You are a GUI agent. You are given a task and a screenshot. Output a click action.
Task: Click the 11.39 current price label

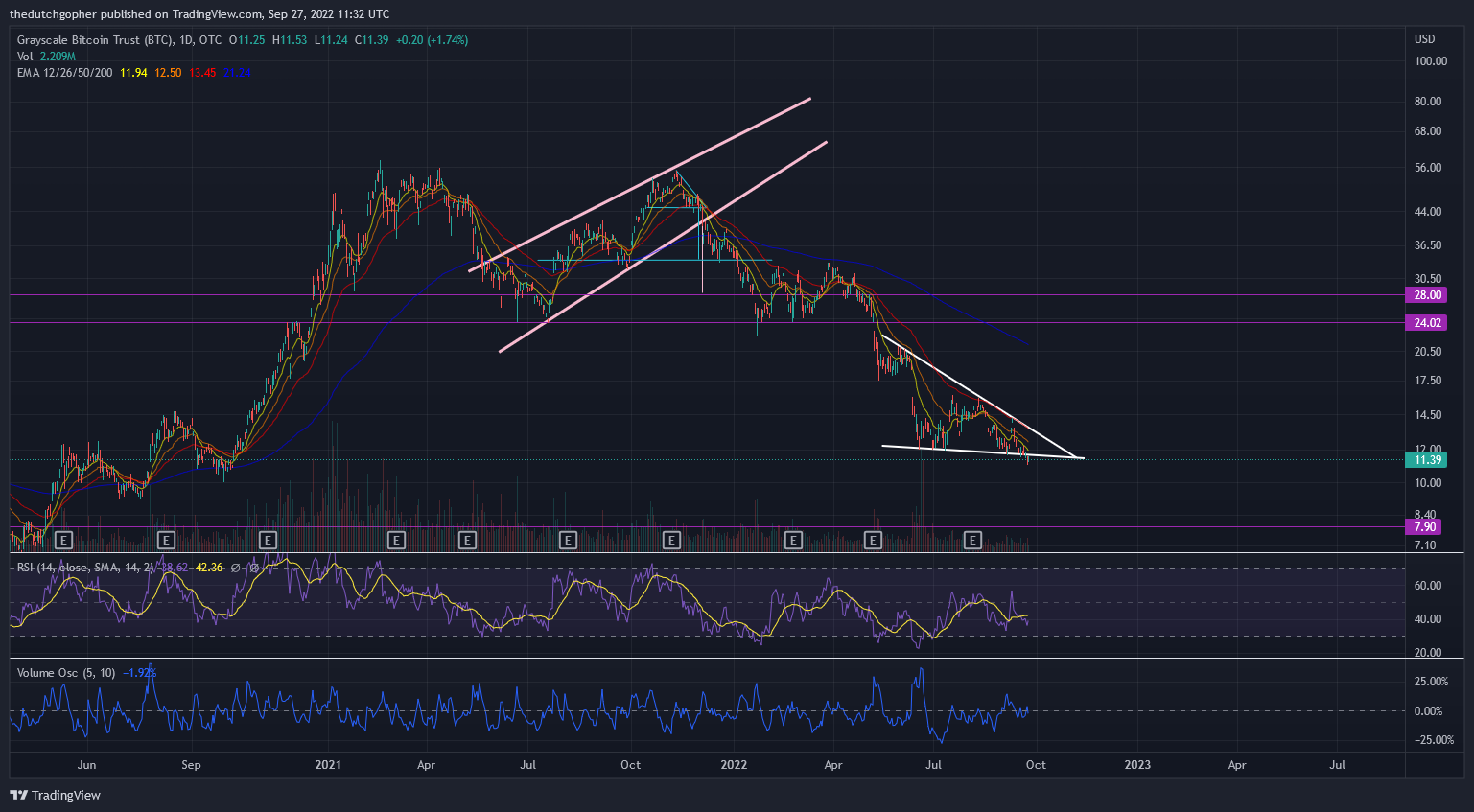pos(1427,460)
